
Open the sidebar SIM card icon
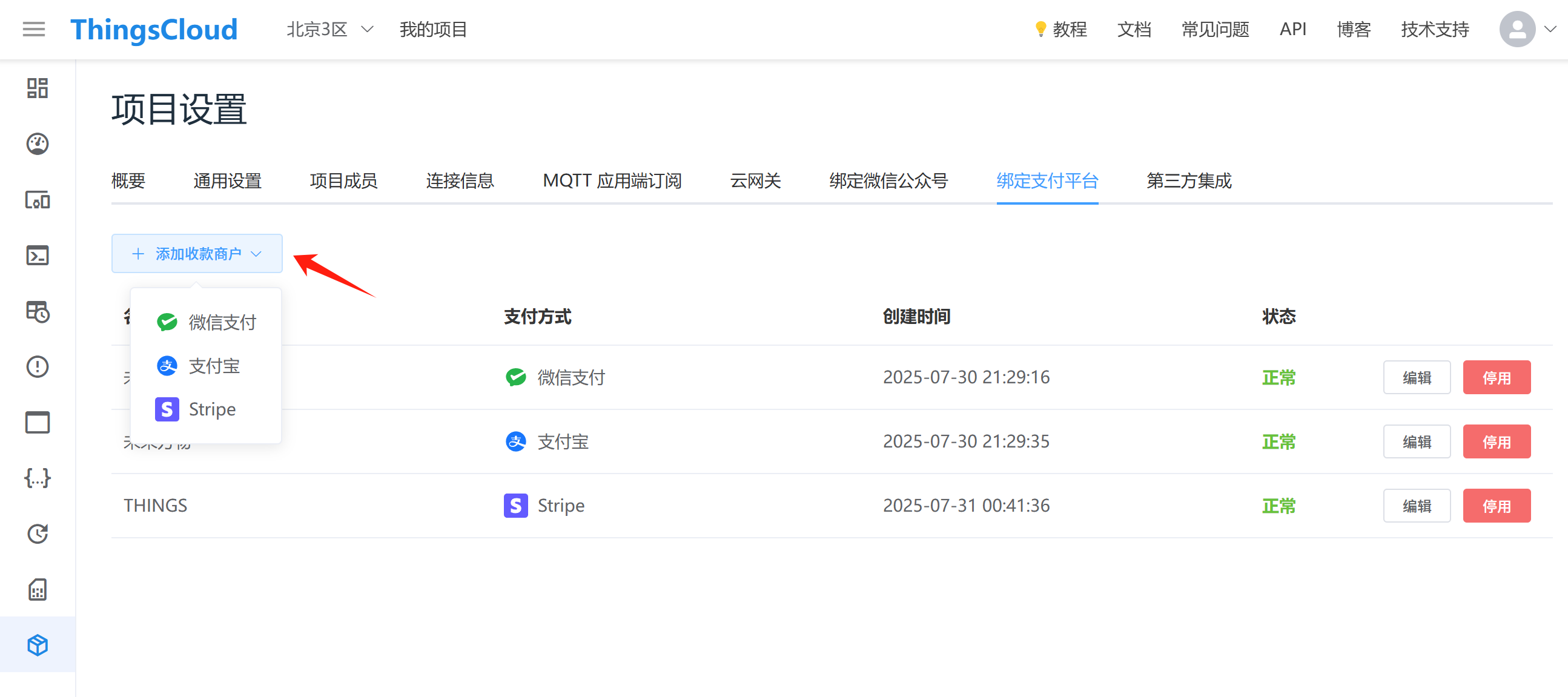point(37,590)
